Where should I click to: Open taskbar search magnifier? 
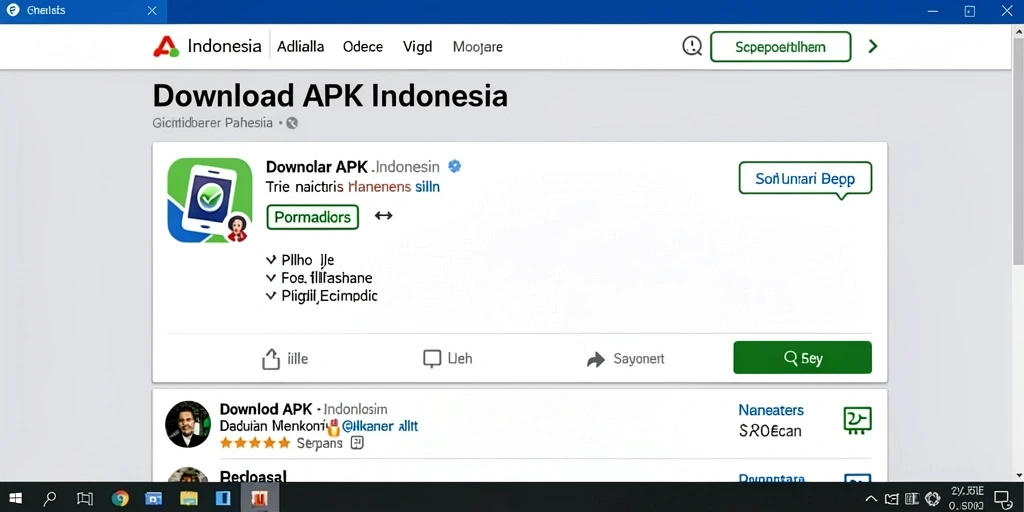(x=50, y=498)
